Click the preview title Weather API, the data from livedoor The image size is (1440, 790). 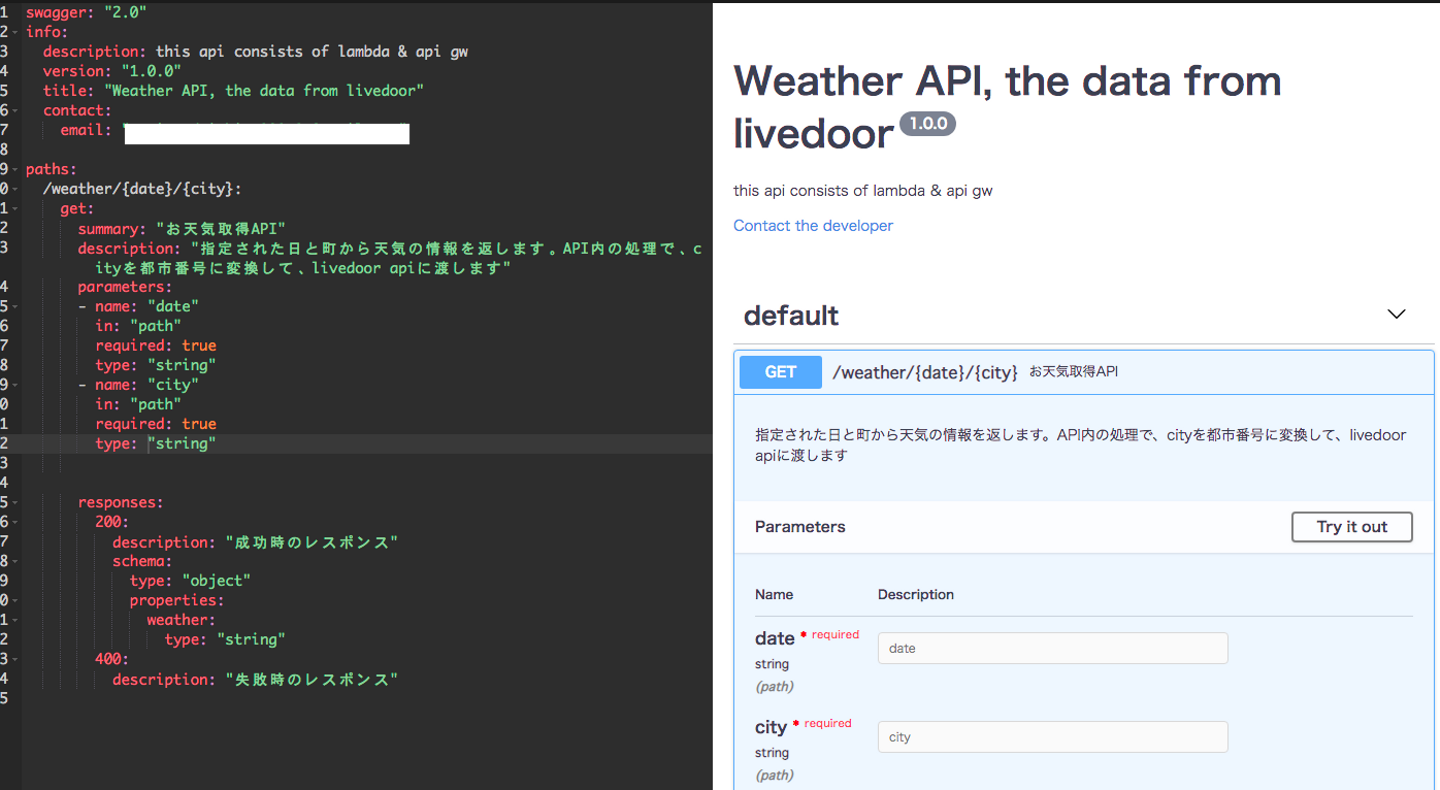[1007, 106]
